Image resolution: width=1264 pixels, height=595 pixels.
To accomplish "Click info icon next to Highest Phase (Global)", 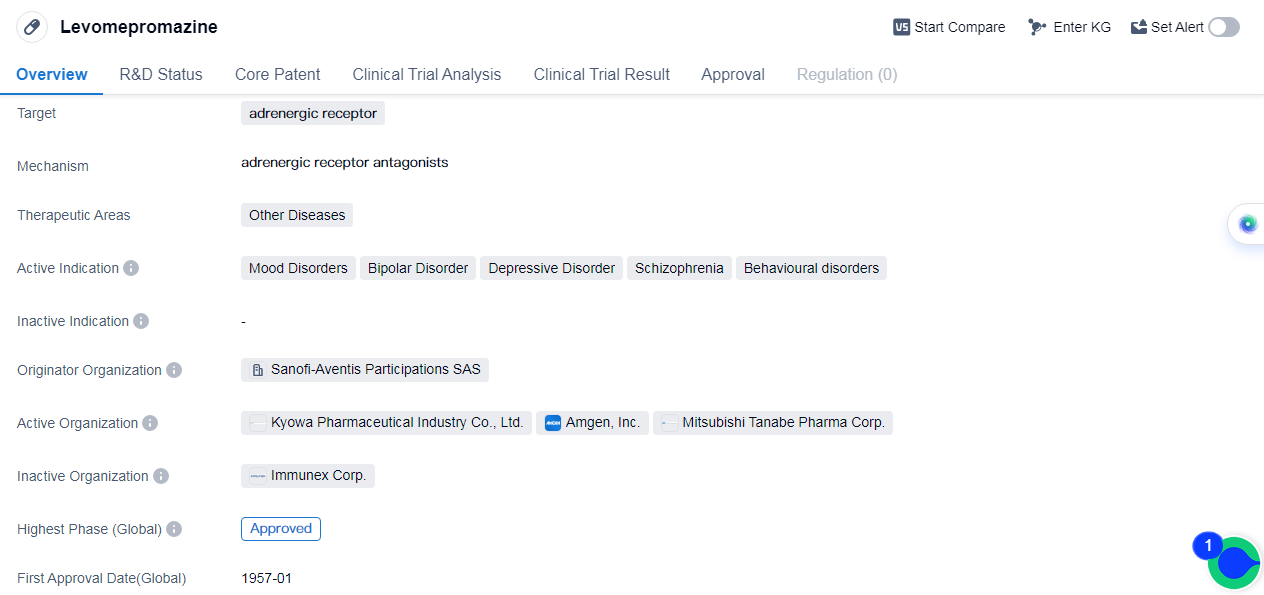I will [174, 529].
